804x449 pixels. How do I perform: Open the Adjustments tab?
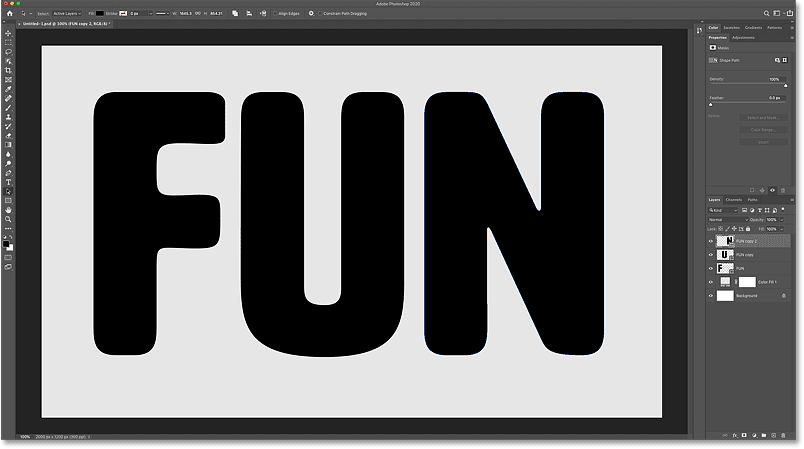744,37
